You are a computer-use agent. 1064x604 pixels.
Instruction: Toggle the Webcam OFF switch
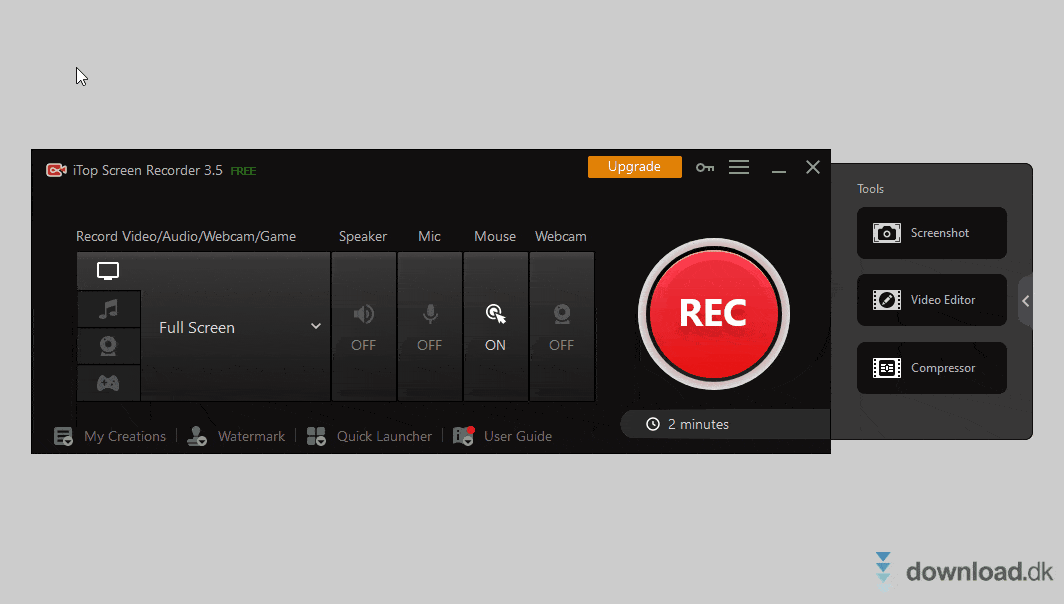561,327
